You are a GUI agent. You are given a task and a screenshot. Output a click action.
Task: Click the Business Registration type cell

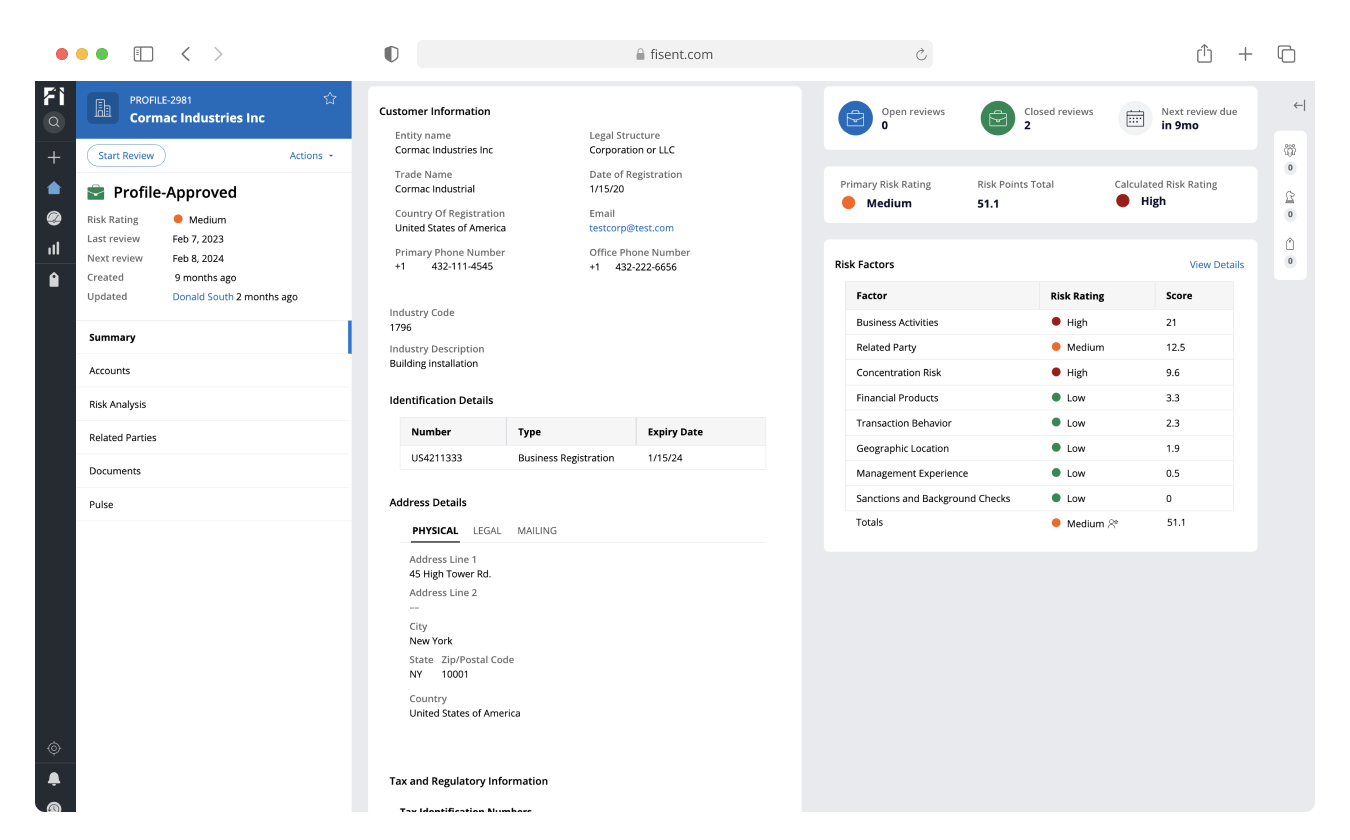click(x=566, y=458)
